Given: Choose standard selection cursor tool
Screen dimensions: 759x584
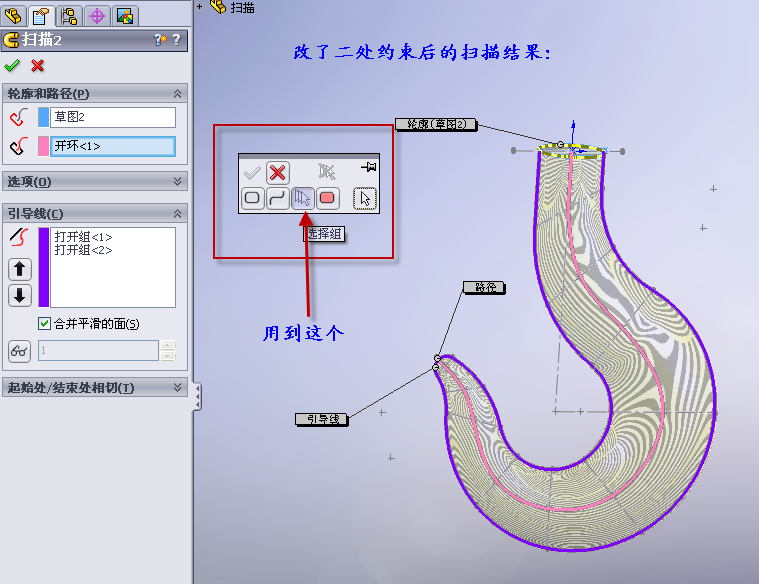Looking at the screenshot, I should click(364, 198).
